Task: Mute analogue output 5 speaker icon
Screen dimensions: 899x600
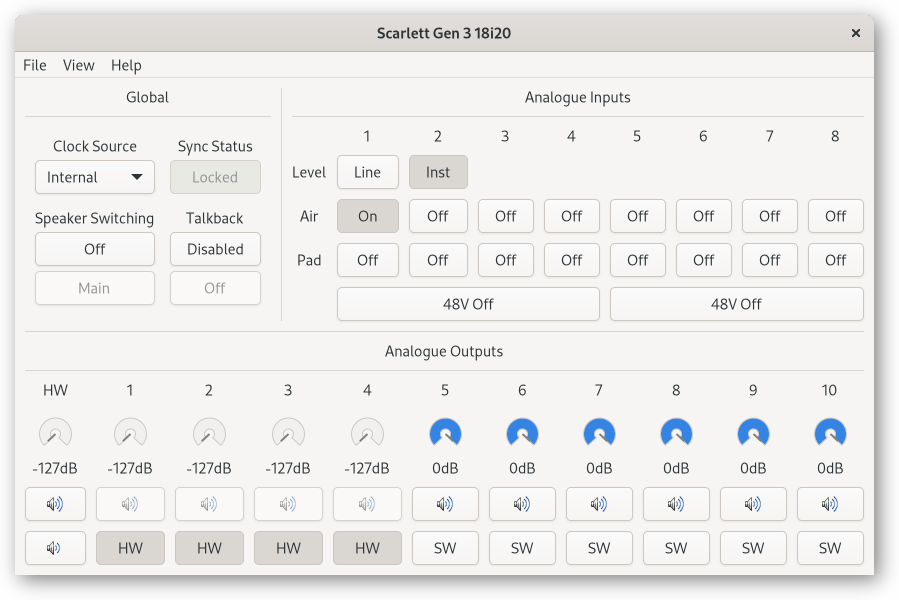Action: pyautogui.click(x=445, y=505)
